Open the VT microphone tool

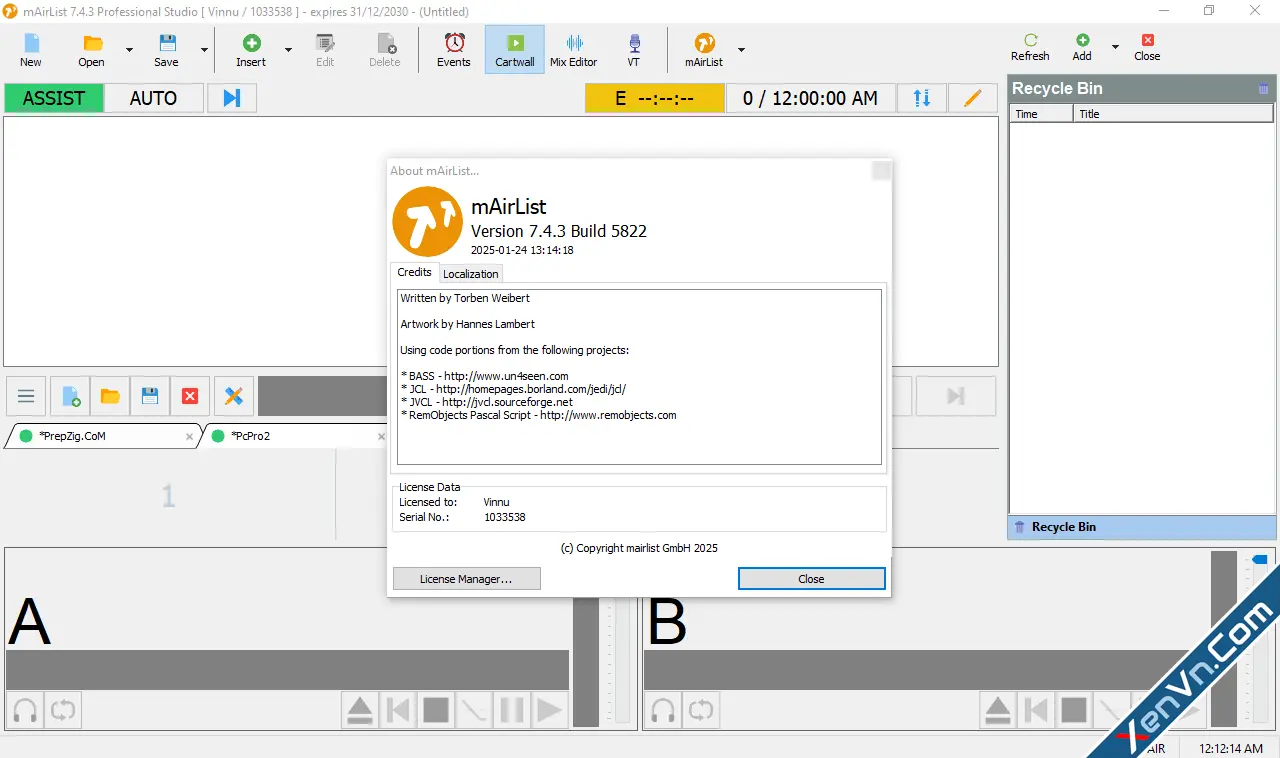[634, 49]
